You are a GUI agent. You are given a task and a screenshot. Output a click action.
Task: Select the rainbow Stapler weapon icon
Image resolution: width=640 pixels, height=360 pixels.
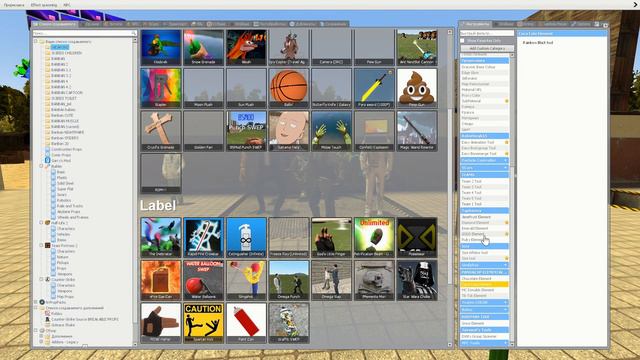161,88
